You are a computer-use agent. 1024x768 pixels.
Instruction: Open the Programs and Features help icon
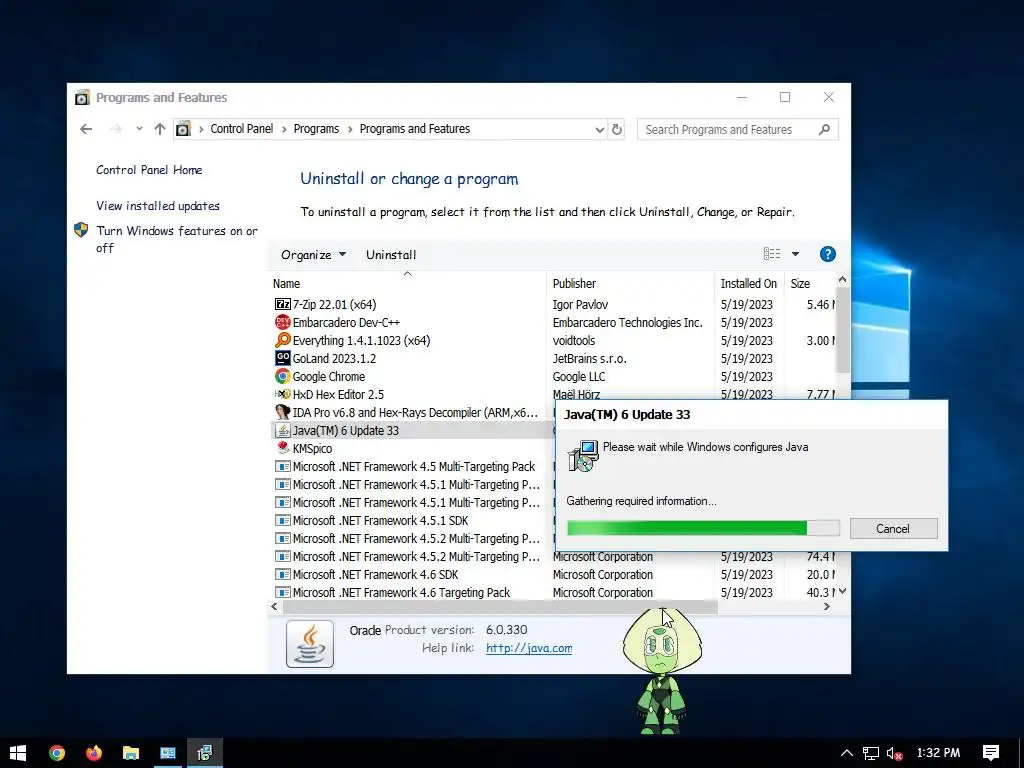coord(827,254)
